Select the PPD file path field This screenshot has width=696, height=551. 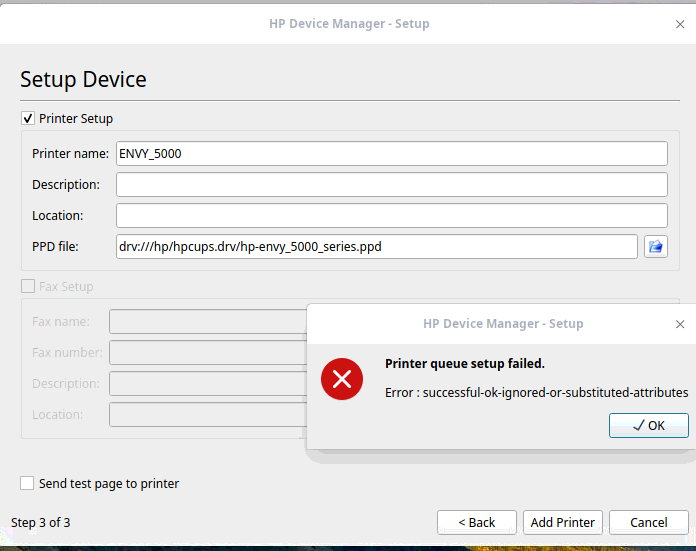click(x=376, y=247)
